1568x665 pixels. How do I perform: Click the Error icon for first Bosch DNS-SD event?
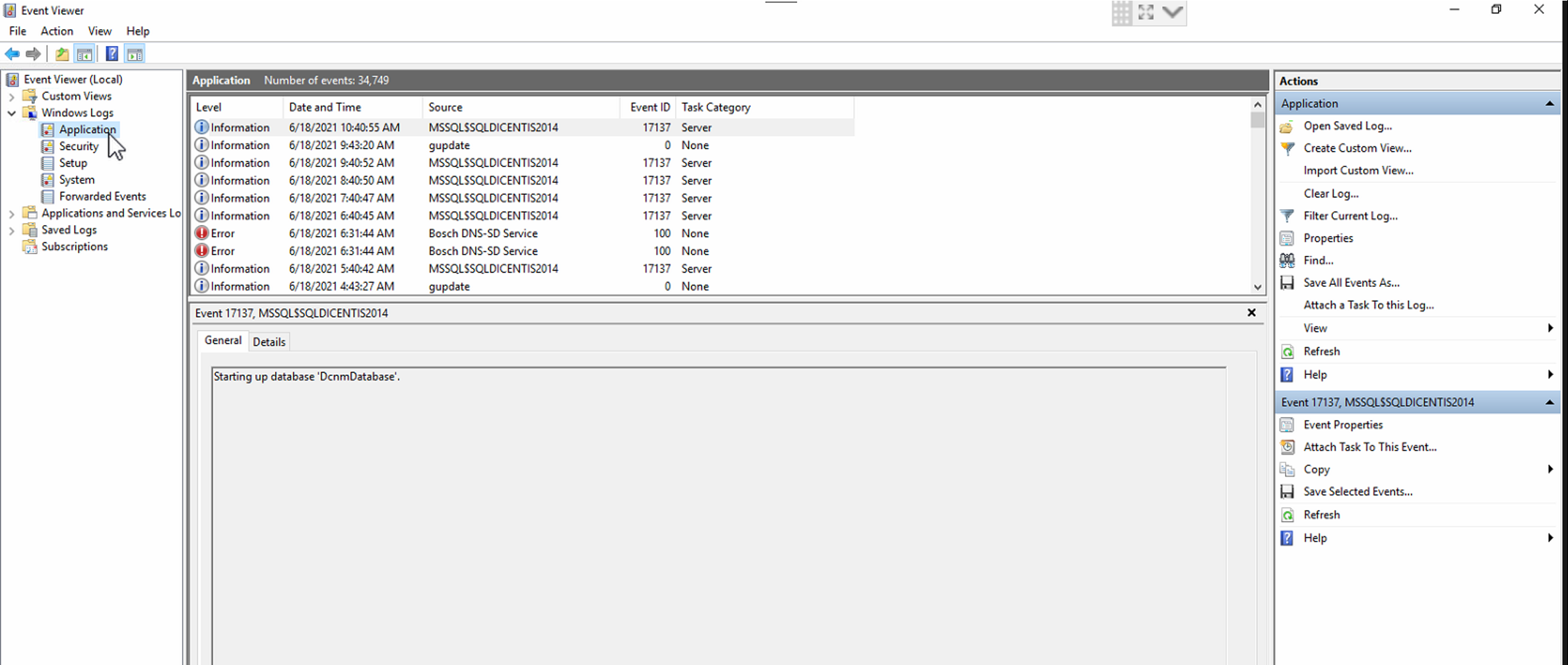coord(202,234)
